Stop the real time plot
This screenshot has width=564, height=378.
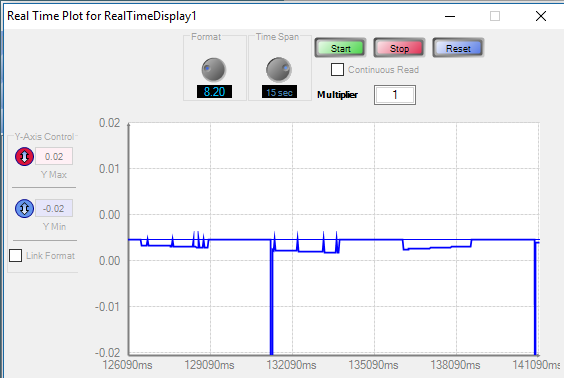pyautogui.click(x=399, y=48)
